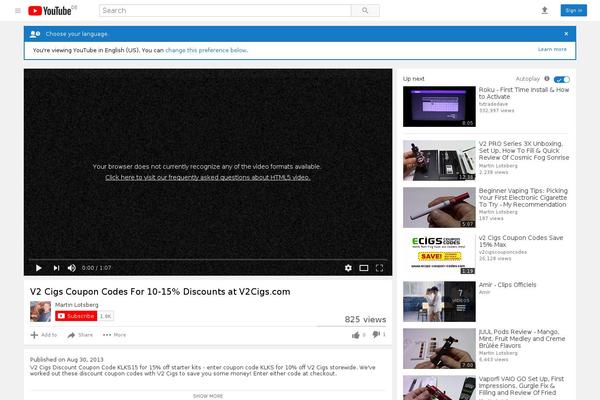Like the video with thumbs up
This screenshot has height=400, width=600.
coord(355,335)
